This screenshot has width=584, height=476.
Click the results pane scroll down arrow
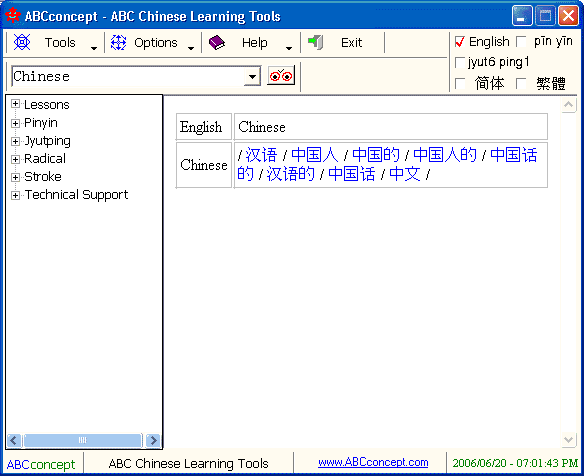568,440
